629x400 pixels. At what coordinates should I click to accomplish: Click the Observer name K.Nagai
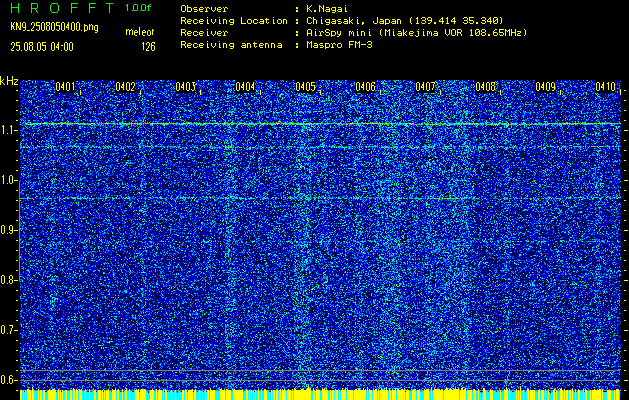[x=328, y=9]
